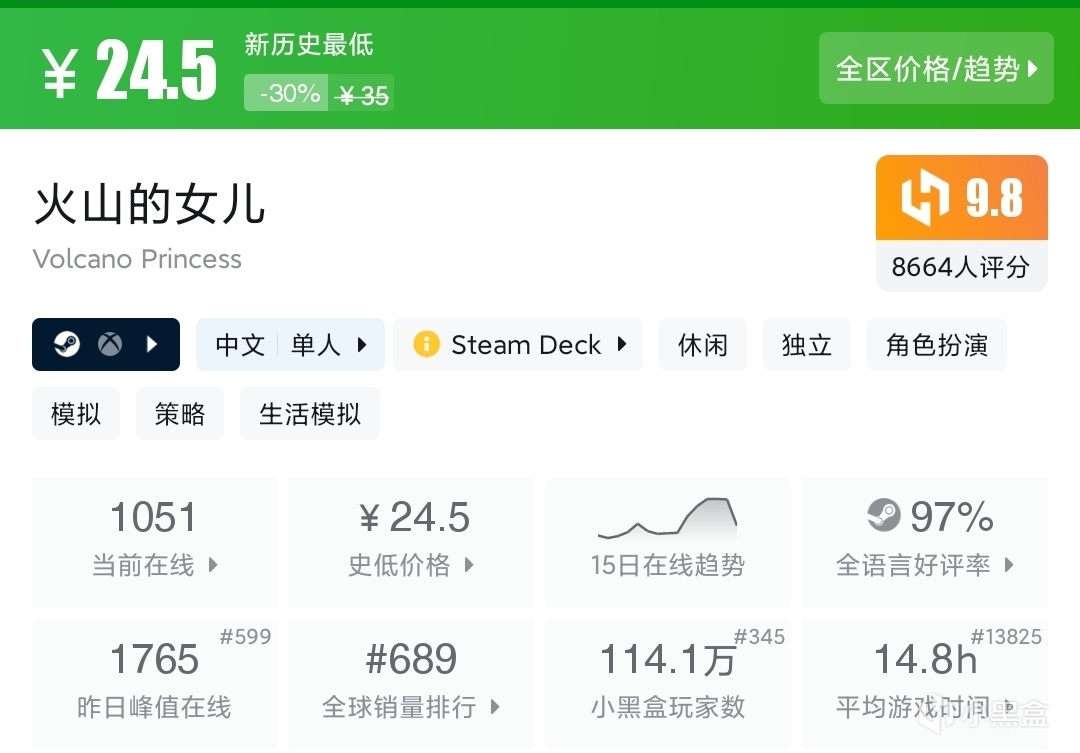Select the 休闲 genre tag
The width and height of the screenshot is (1080, 753).
[703, 345]
